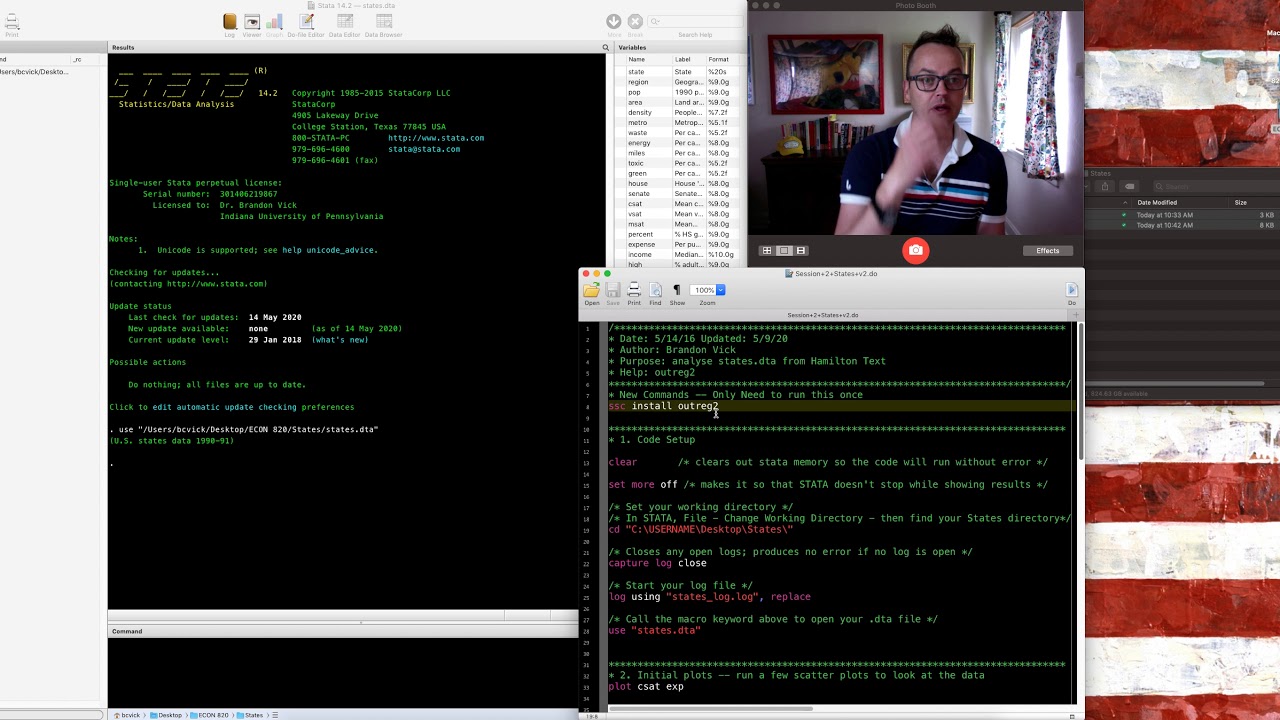The height and width of the screenshot is (720, 1280).
Task: Click the Desktop folder in path bar
Action: 166,715
